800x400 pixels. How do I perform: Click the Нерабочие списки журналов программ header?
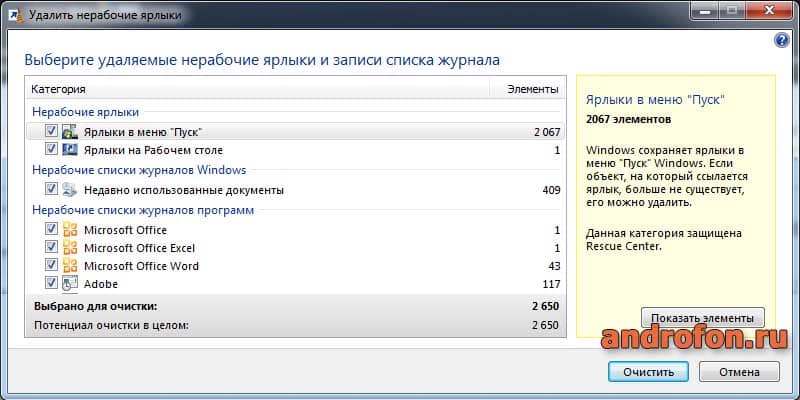coord(143,210)
